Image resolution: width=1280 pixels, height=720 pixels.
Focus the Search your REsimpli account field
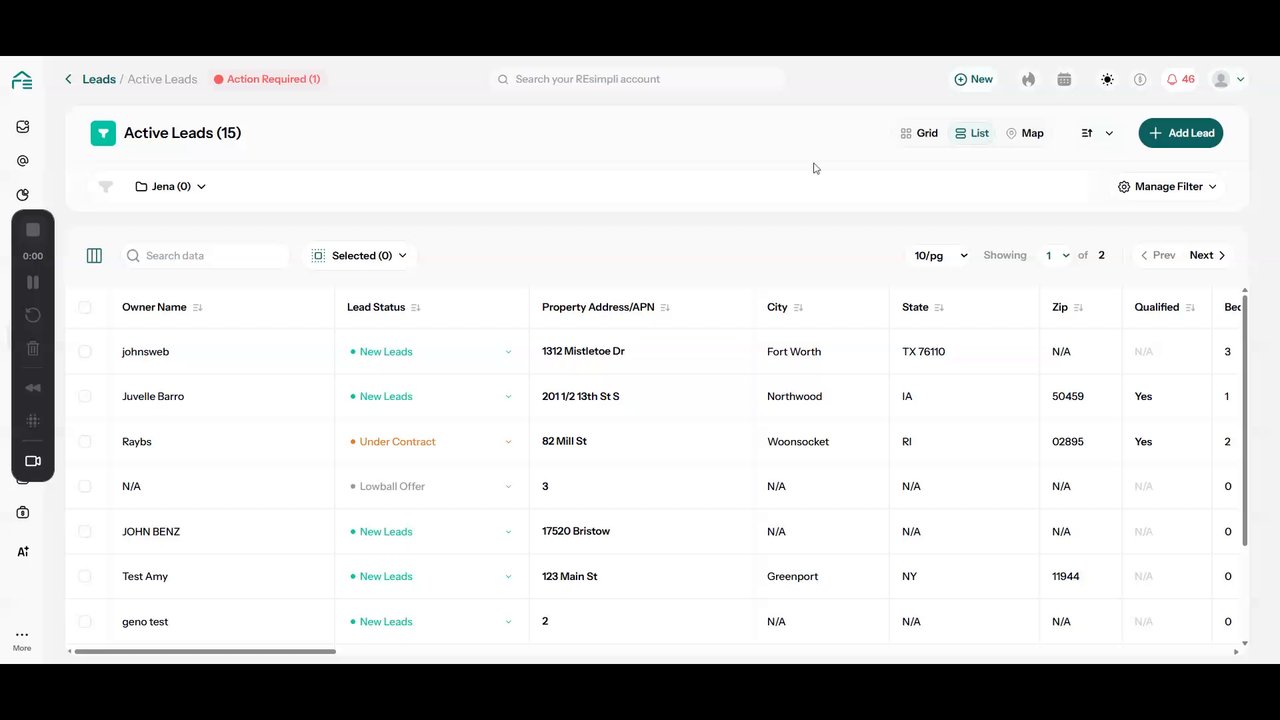(640, 79)
